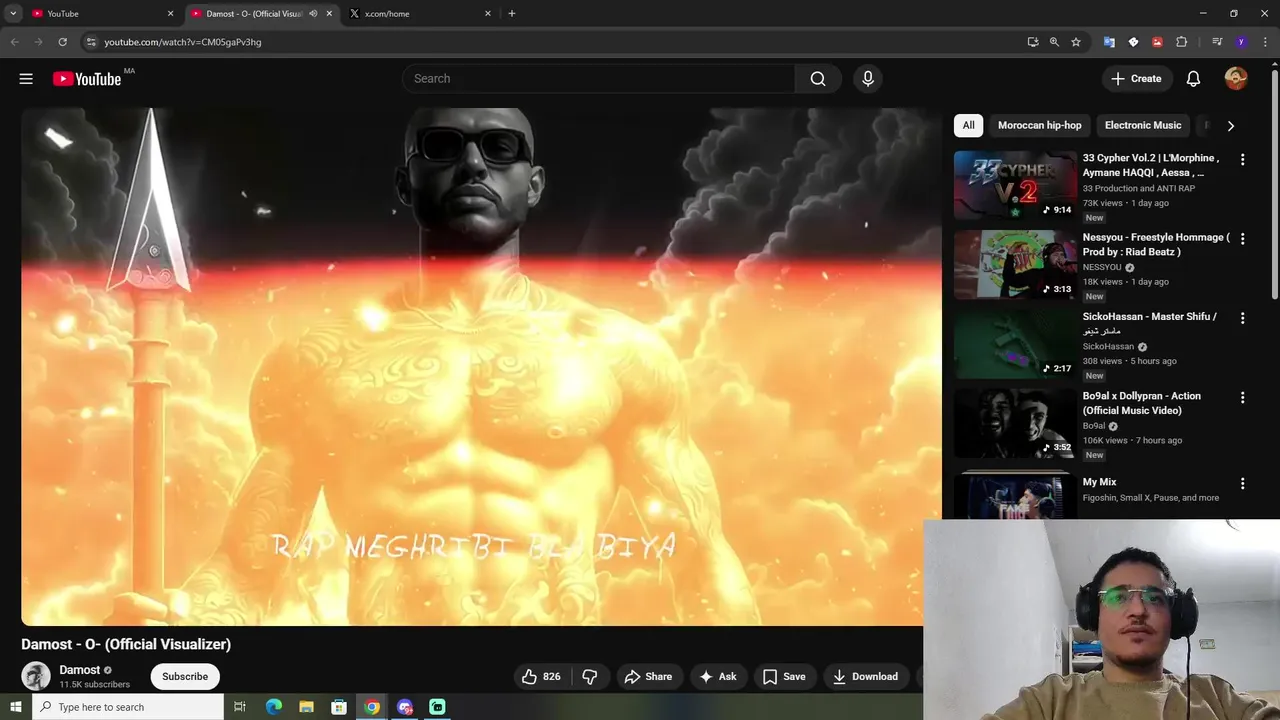Click the Ask button

coord(718,677)
